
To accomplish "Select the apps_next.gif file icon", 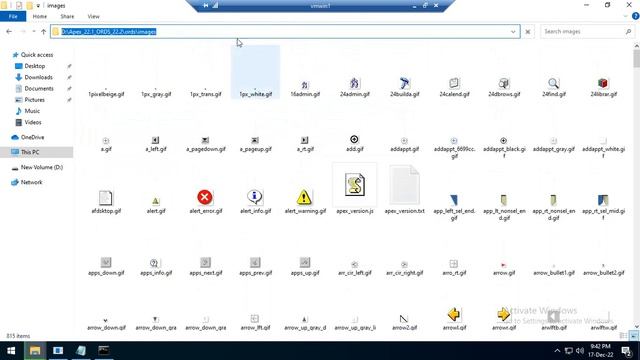I will click(x=205, y=262).
